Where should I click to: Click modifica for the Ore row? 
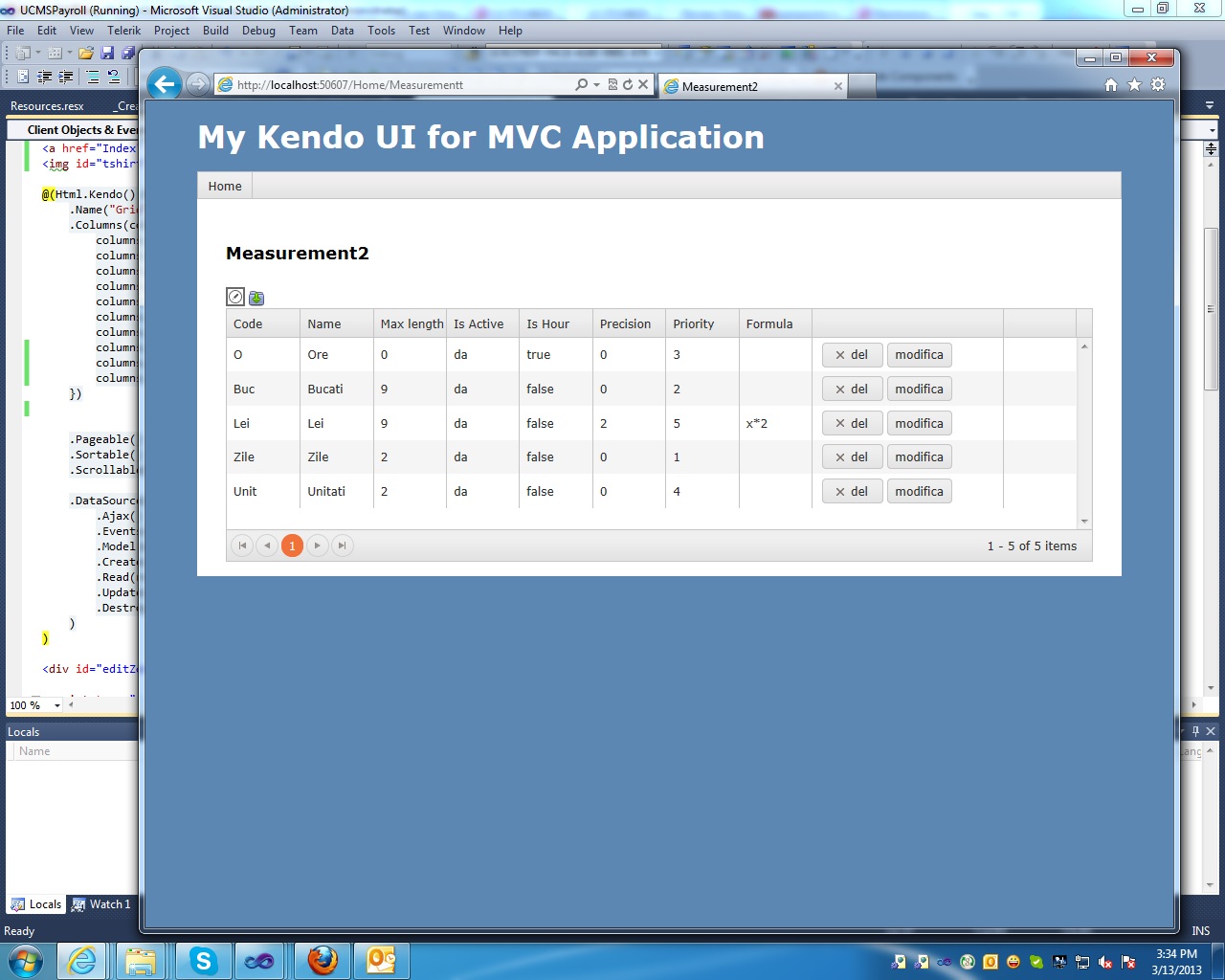pyautogui.click(x=919, y=355)
